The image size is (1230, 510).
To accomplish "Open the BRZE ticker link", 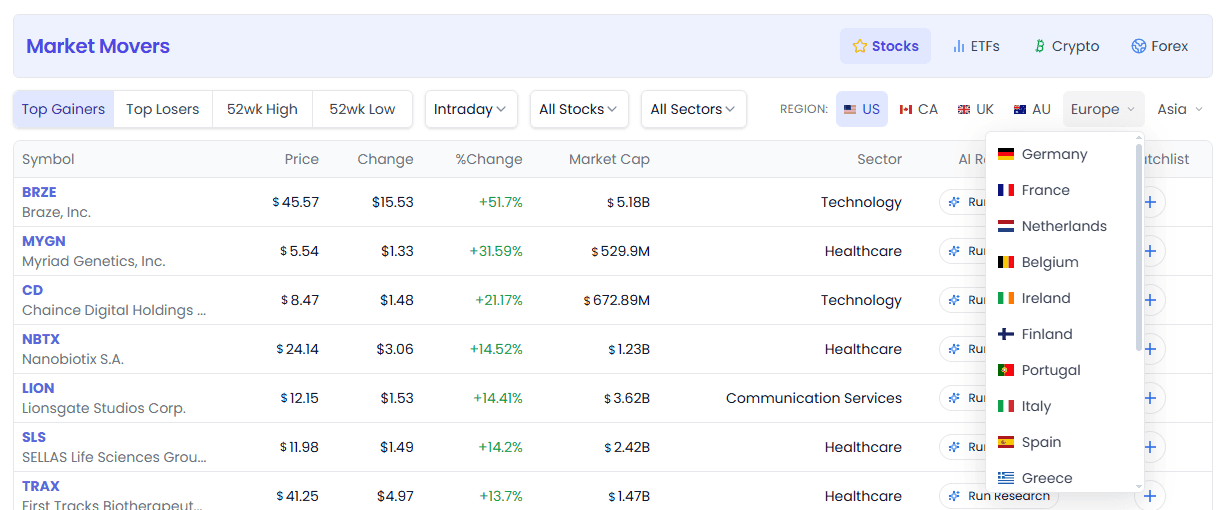I will click(39, 192).
